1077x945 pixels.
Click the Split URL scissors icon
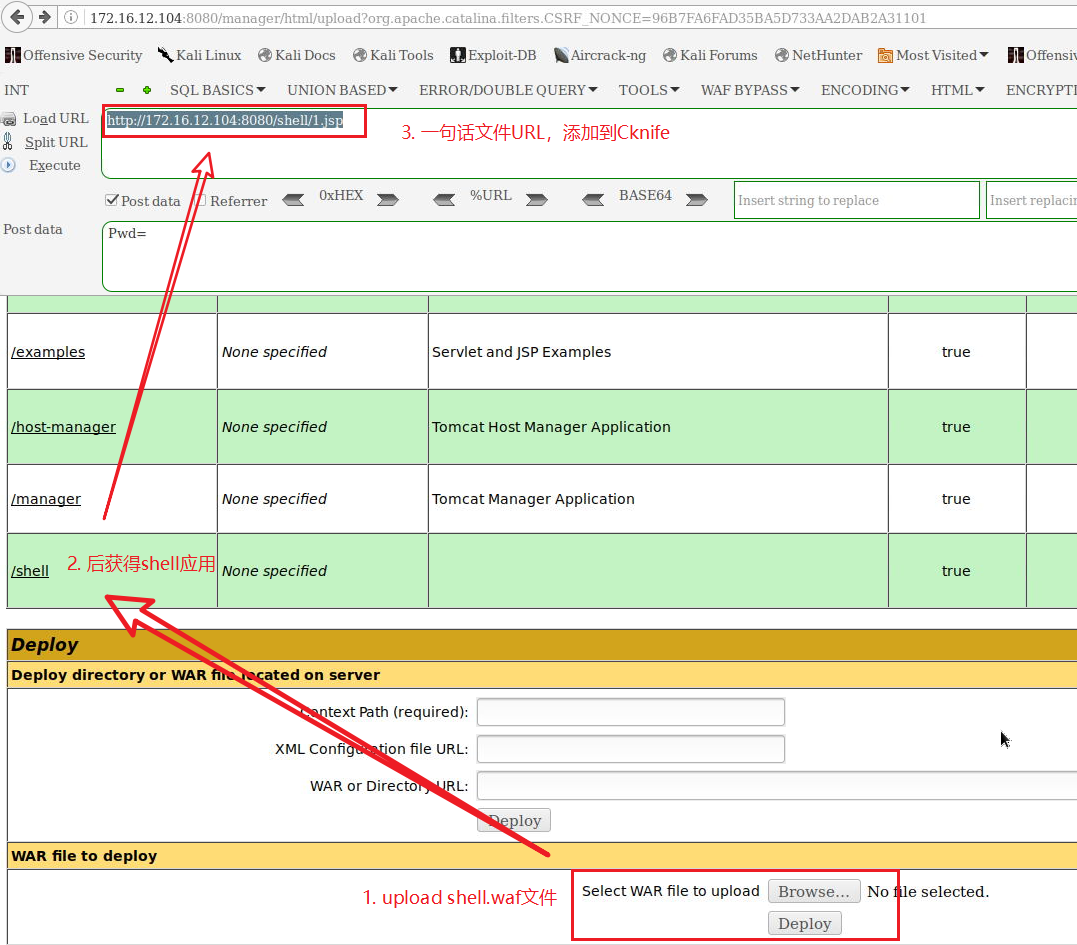coord(9,142)
